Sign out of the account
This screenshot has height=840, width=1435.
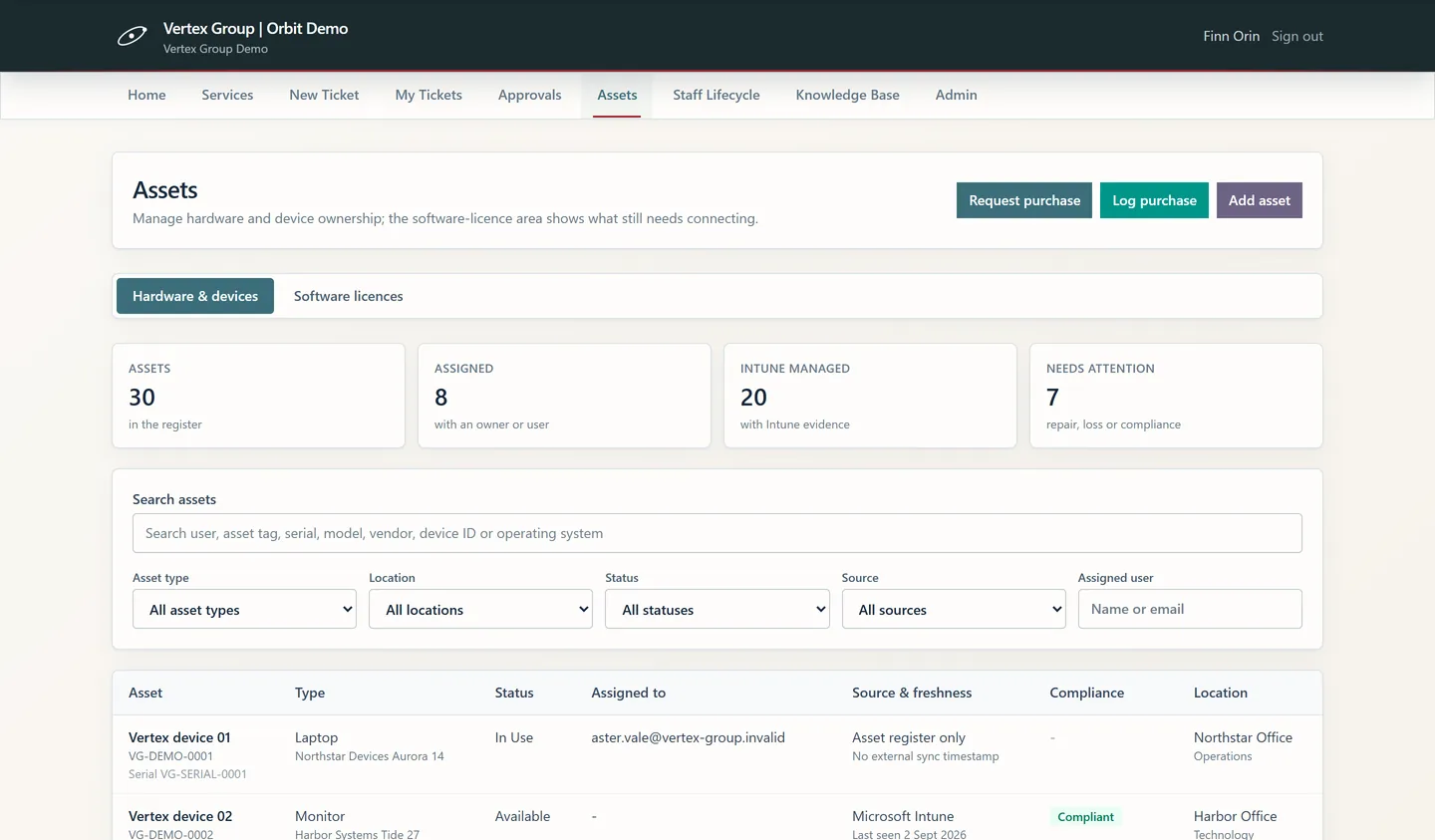pyautogui.click(x=1297, y=36)
